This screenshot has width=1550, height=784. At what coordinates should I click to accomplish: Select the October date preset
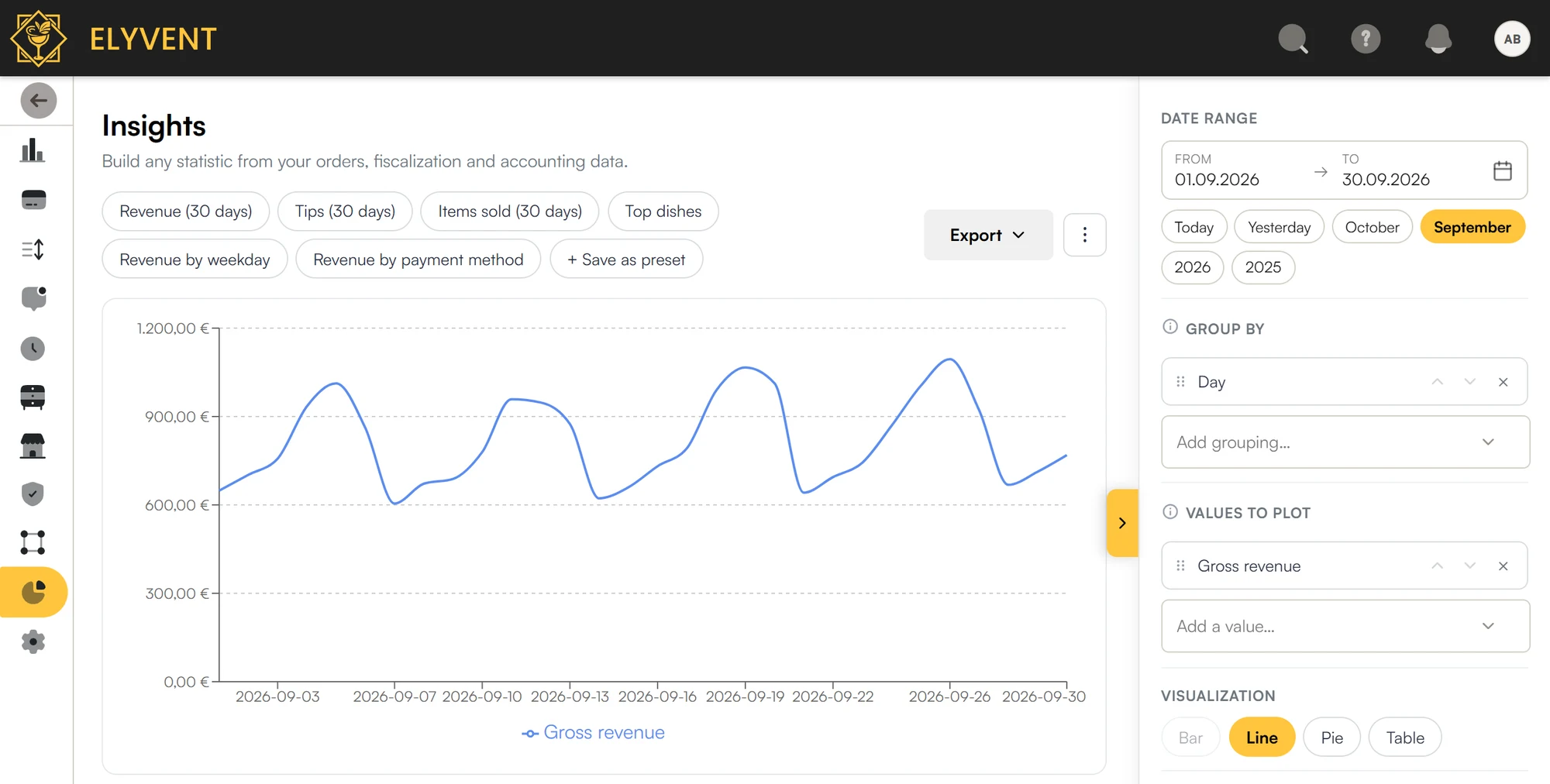(x=1372, y=227)
